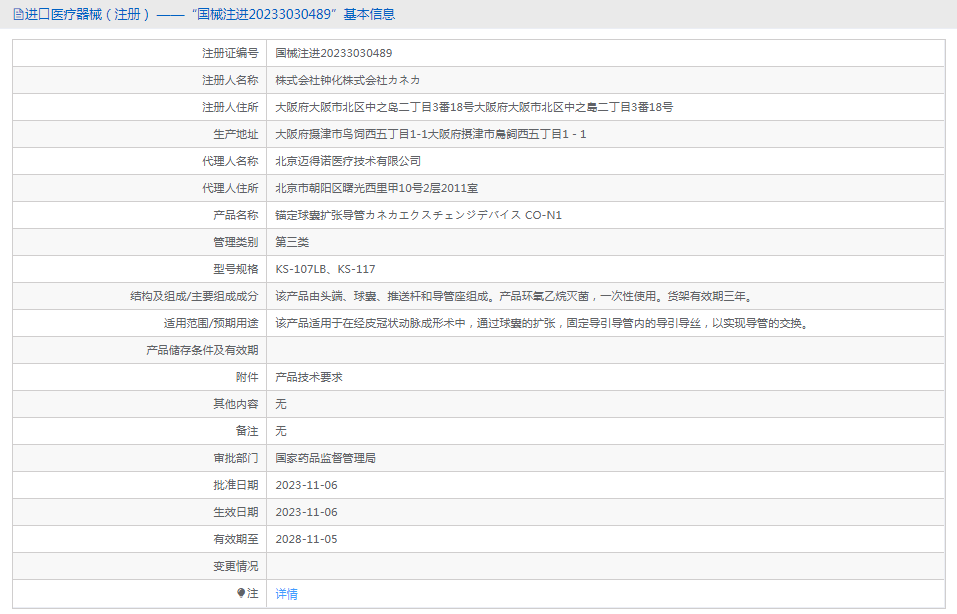The height and width of the screenshot is (614, 957).
Task: Select expiry date 2028-11-05
Action: pos(306,538)
